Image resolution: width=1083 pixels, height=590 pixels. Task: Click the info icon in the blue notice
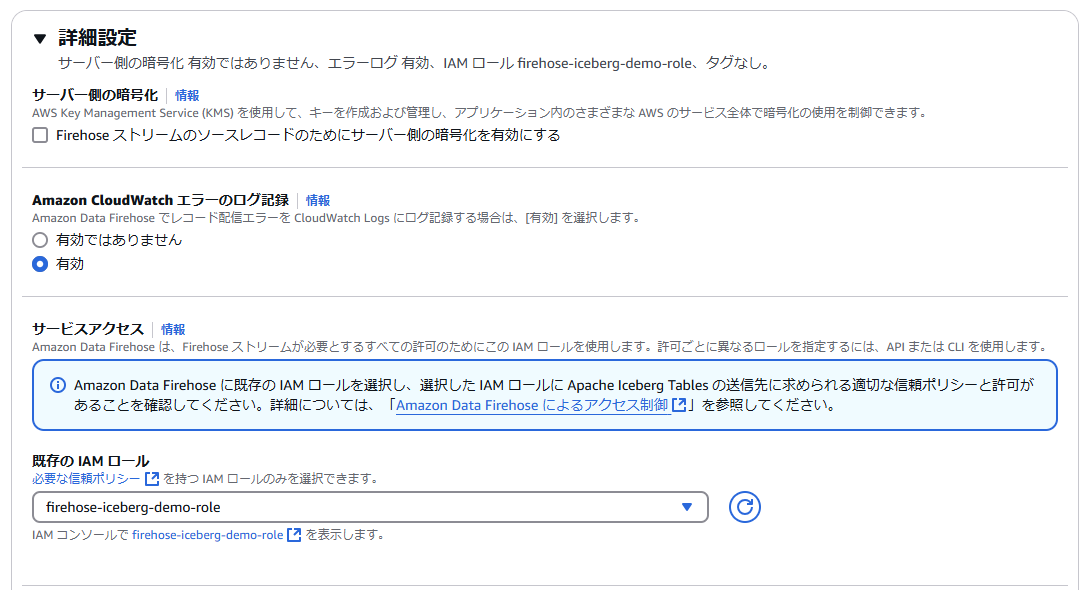[58, 385]
